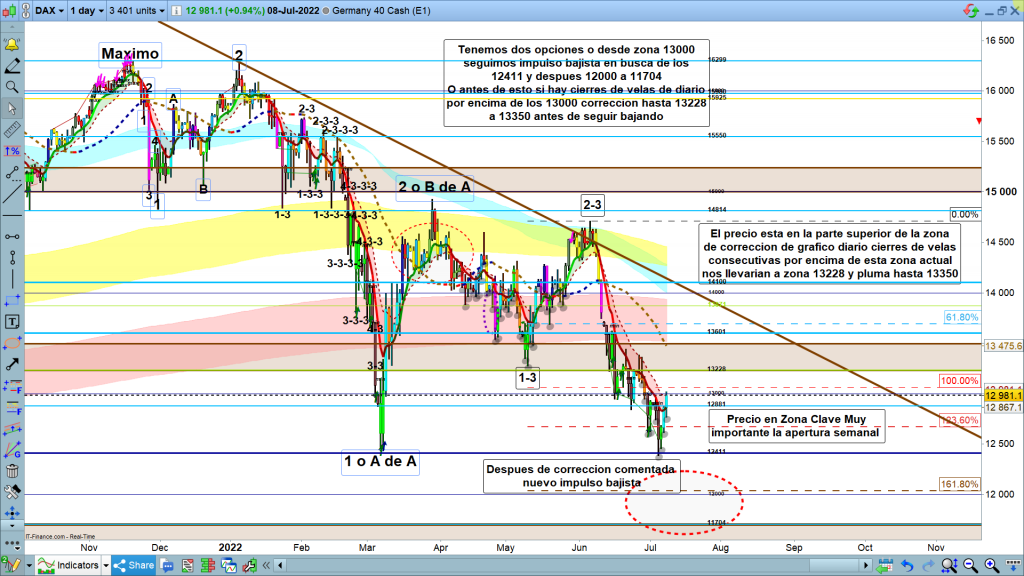Select the magnifier zoom tool
This screenshot has height=576, width=1024.
[x=12, y=87]
